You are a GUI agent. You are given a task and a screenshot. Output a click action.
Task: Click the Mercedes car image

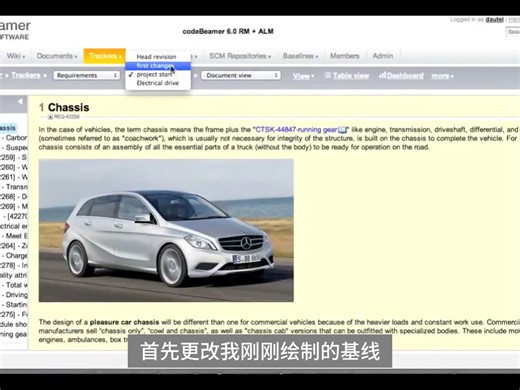click(x=166, y=231)
